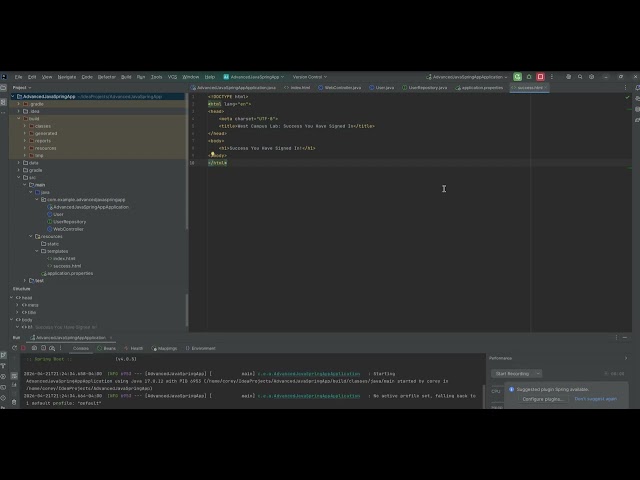Image resolution: width=640 pixels, height=480 pixels.
Task: Open the editor tabs kebab menu
Action: coord(625,88)
